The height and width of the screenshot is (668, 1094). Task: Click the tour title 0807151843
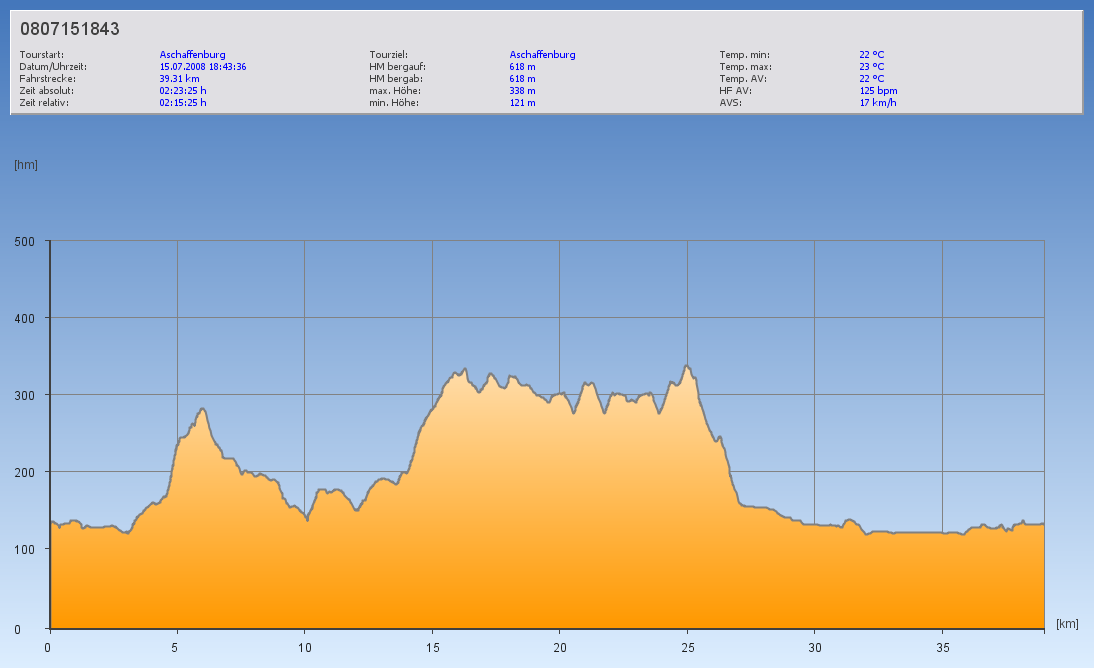point(70,30)
